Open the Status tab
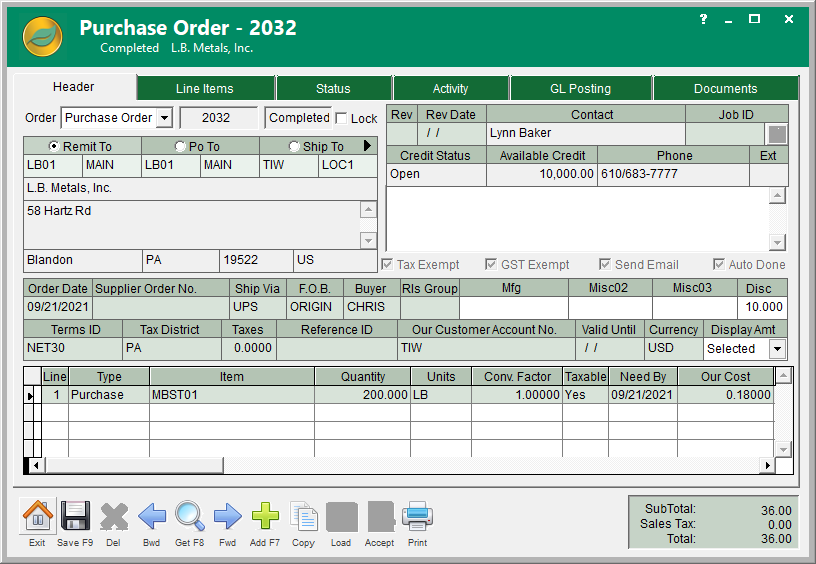Image resolution: width=816 pixels, height=564 pixels. click(334, 88)
